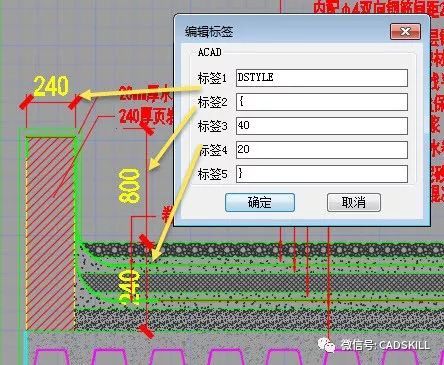Screen dimensions: 444x365
Task: Click the red 240厚 annotation text
Action: tap(146, 117)
